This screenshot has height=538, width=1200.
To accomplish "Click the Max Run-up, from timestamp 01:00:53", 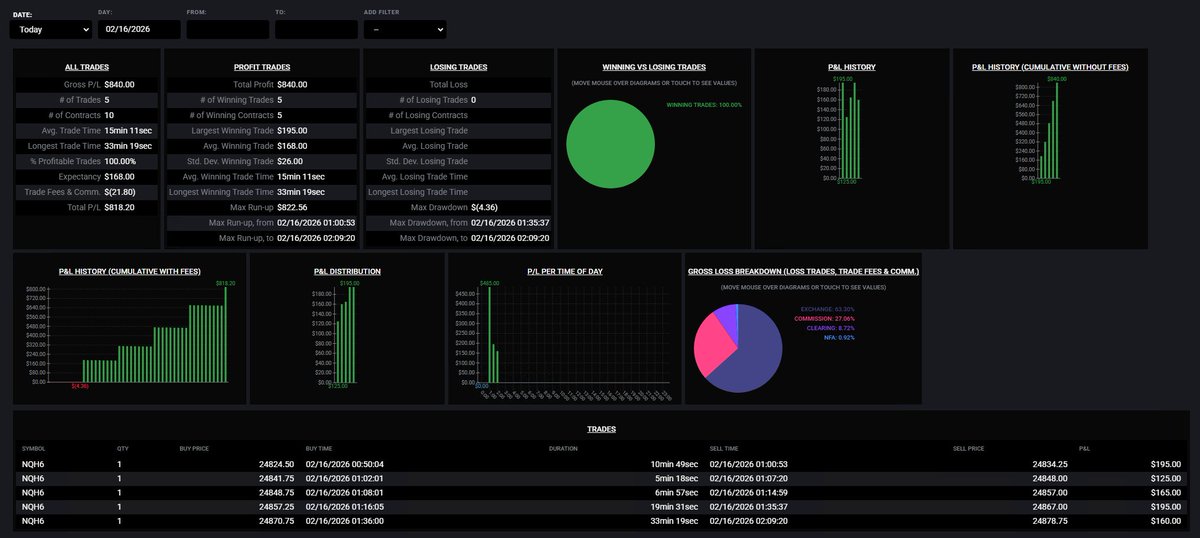I will (x=316, y=222).
